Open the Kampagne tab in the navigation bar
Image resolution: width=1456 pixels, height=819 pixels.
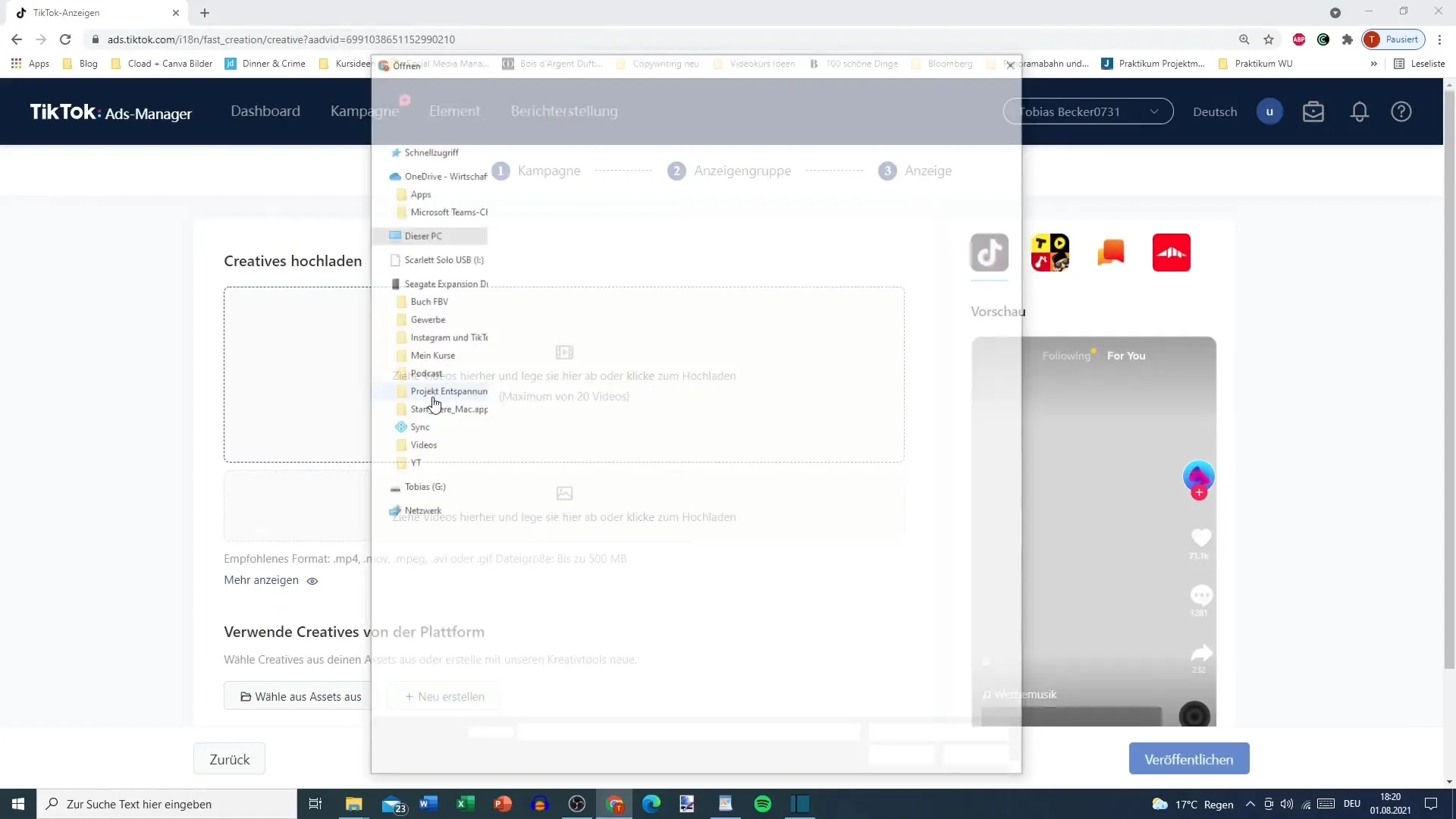364,111
